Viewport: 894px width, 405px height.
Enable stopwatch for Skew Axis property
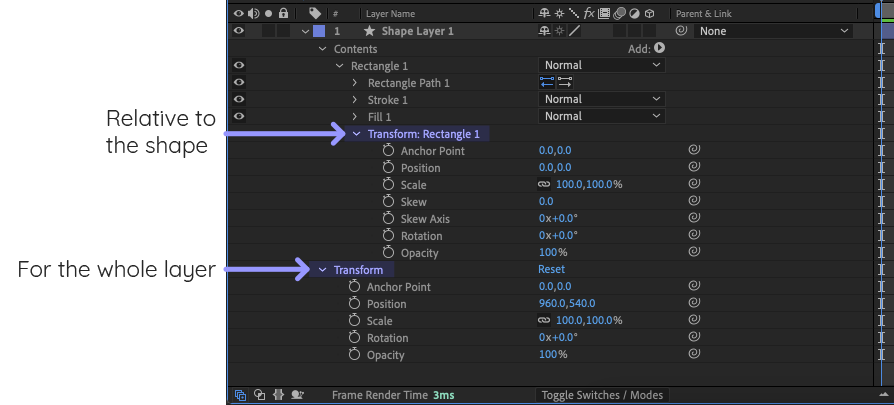[389, 219]
